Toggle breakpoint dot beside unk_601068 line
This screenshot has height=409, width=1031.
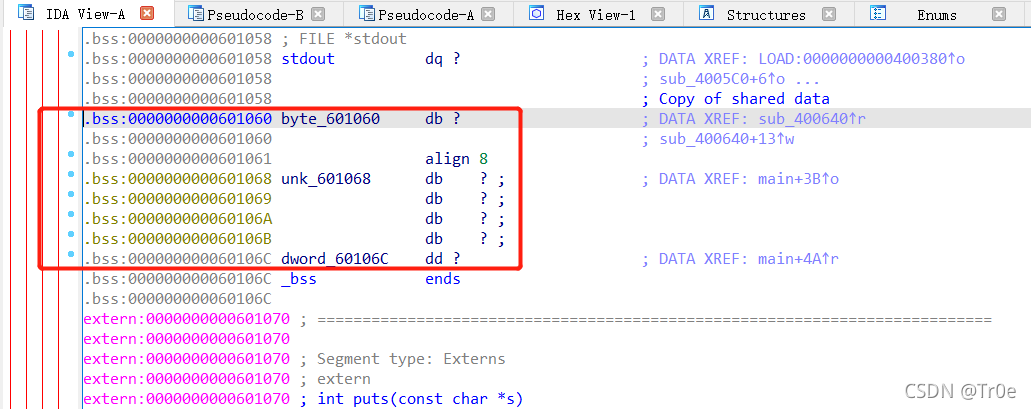pos(71,175)
